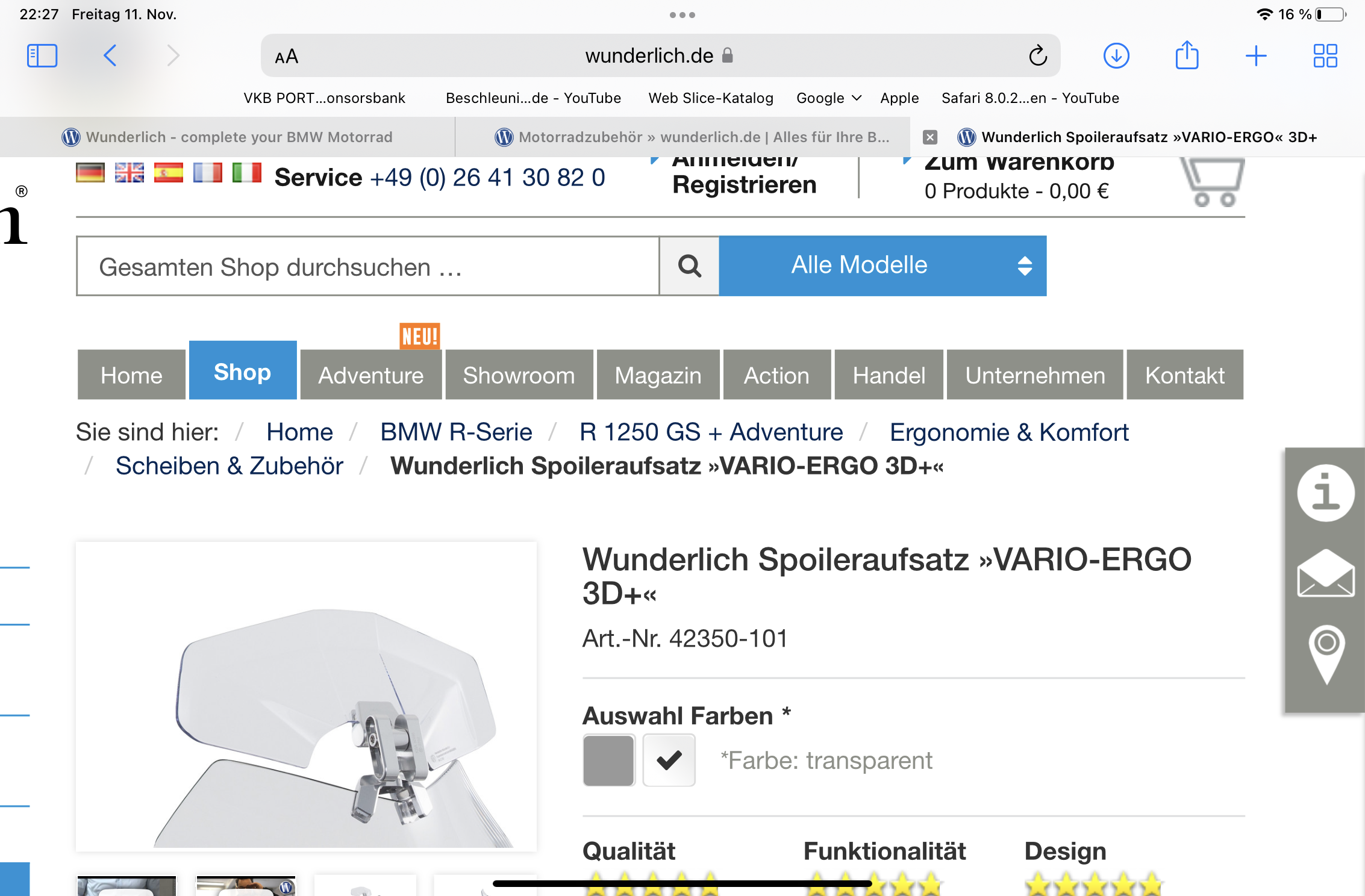This screenshot has width=1365, height=896.
Task: Choose the grey tinted color swatch
Action: 608,761
